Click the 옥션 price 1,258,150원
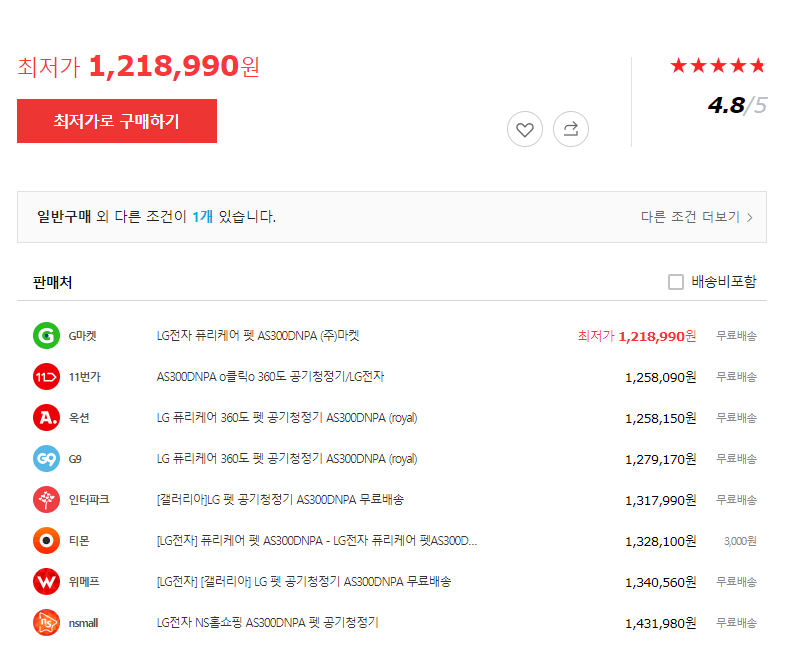Image resolution: width=797 pixels, height=648 pixels. [x=660, y=418]
